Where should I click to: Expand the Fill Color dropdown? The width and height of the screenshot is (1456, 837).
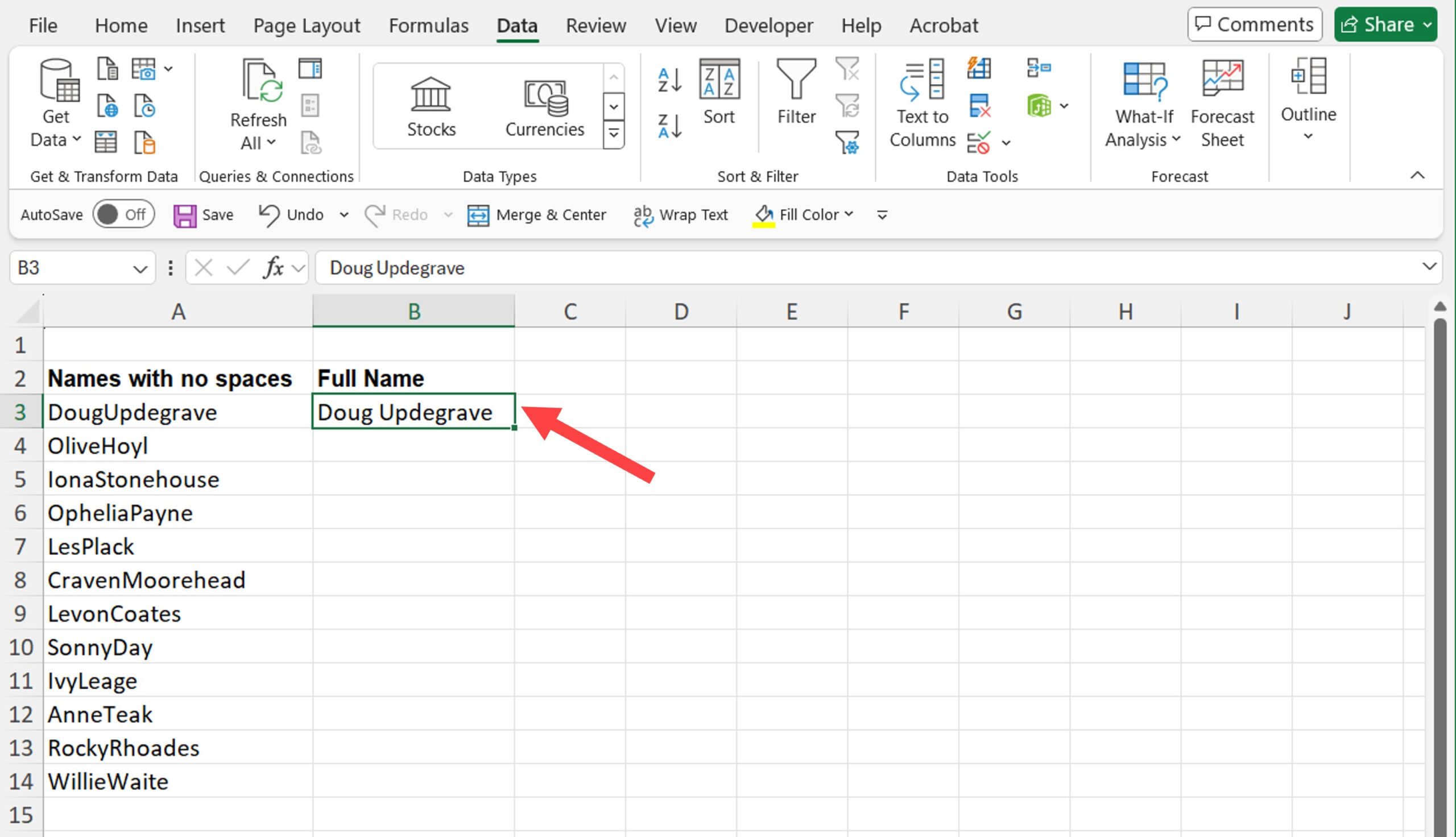point(850,214)
